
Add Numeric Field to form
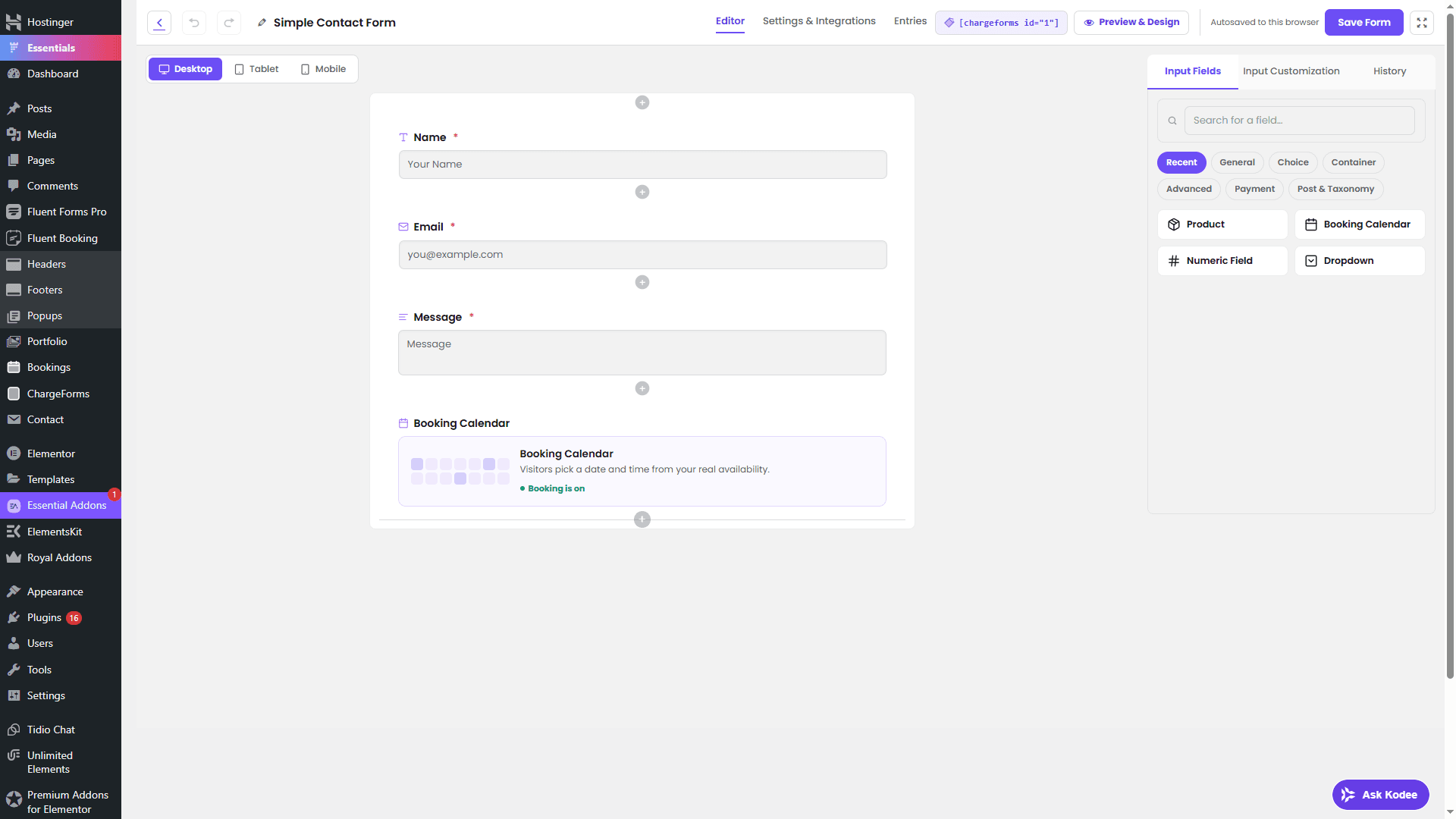point(1222,261)
